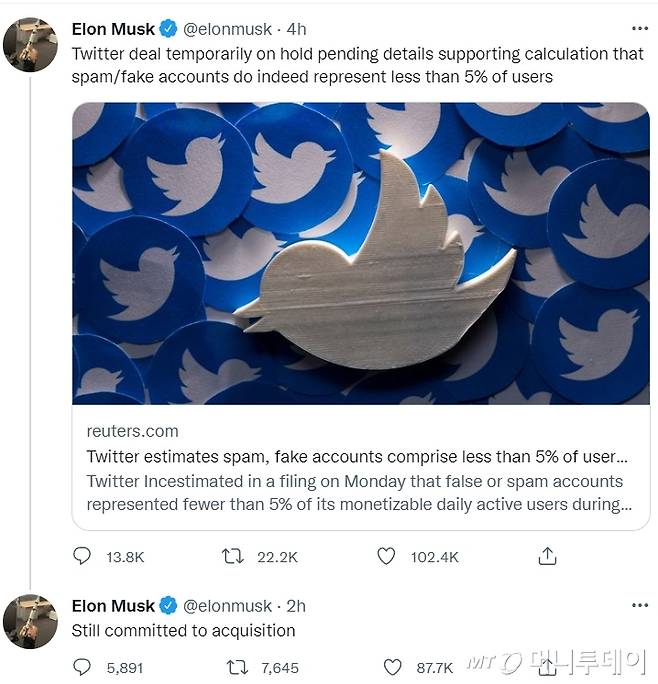Retweet the Still committed to acquisition tweet
This screenshot has height=684, width=658.
click(238, 667)
